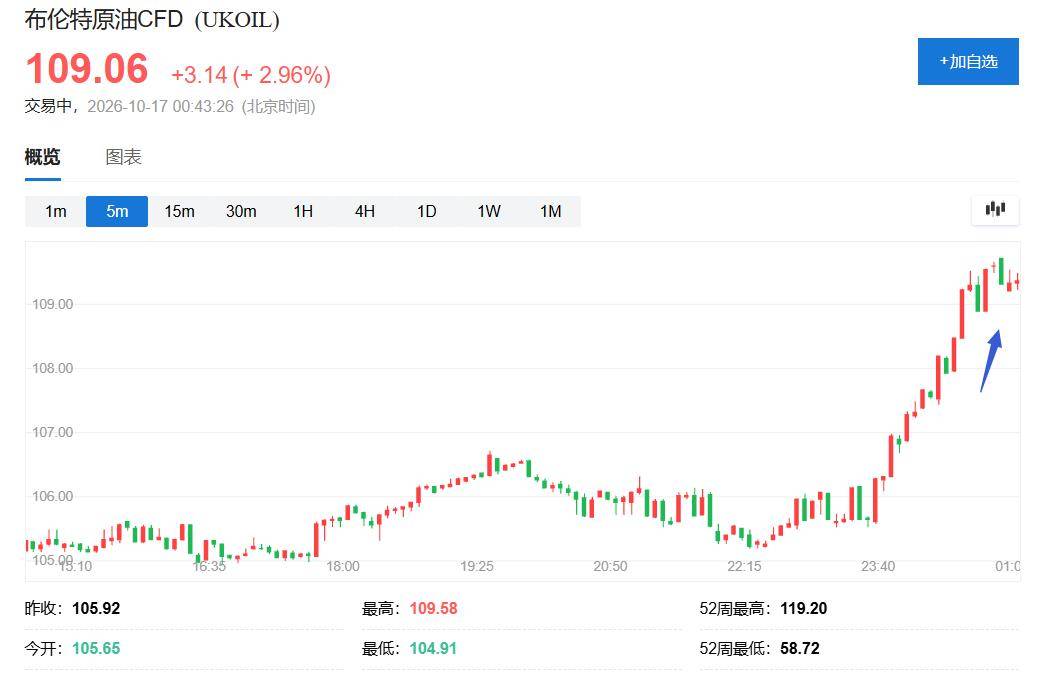Viewport: 1051px width, 682px height.
Task: Click the 52周最高 119.20 value
Action: pyautogui.click(x=804, y=608)
